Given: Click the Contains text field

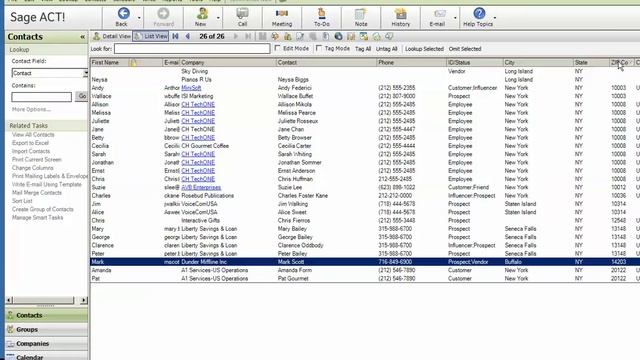Looking at the screenshot, I should pyautogui.click(x=42, y=97).
